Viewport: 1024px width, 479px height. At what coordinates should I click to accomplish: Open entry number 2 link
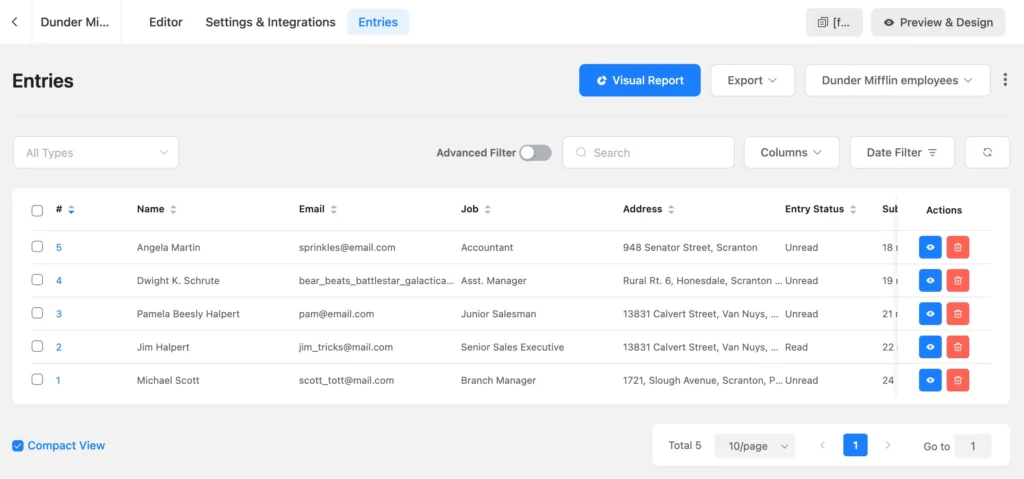59,347
